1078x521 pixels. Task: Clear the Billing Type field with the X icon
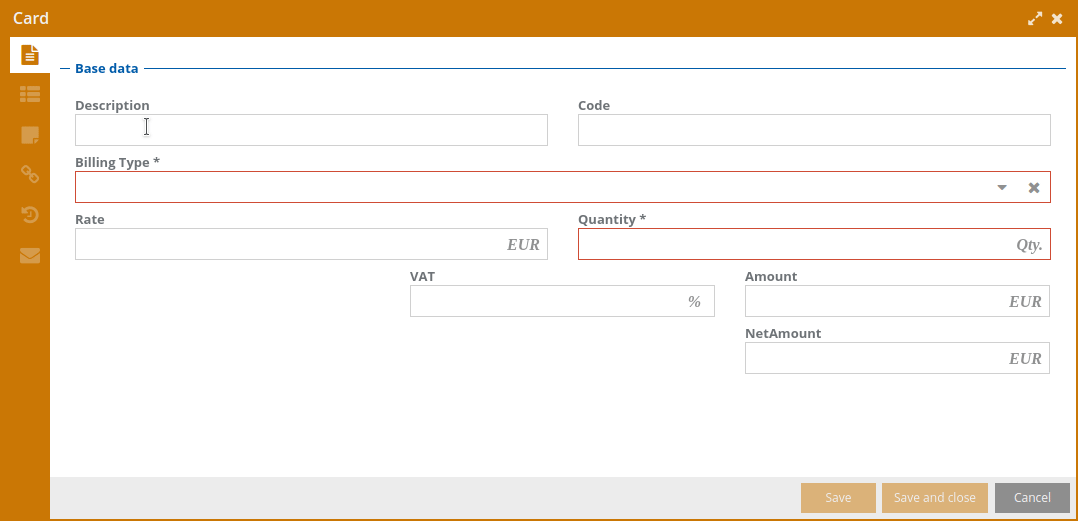coord(1034,188)
